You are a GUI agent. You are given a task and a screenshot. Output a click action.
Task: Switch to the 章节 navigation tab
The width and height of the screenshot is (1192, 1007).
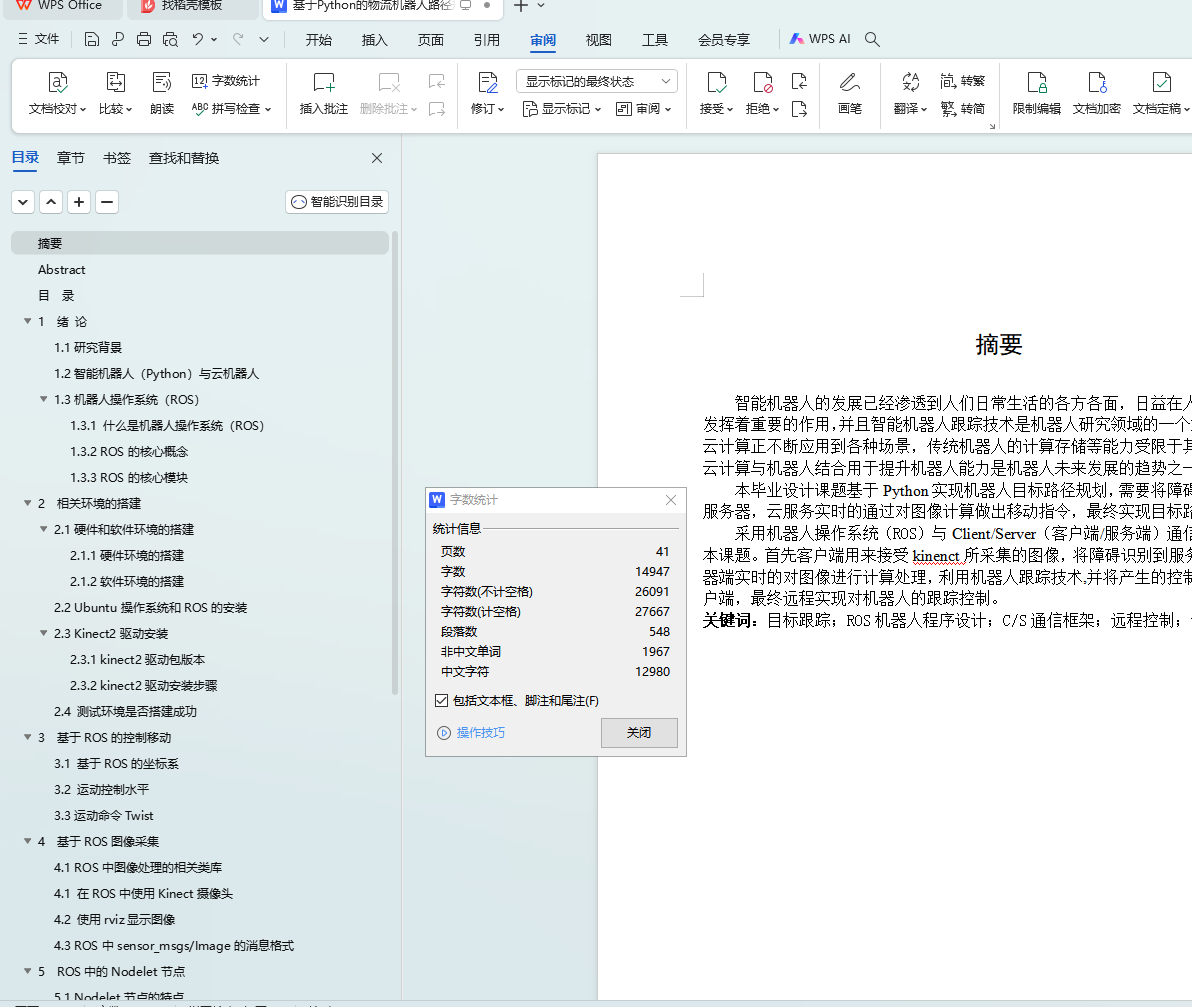71,158
